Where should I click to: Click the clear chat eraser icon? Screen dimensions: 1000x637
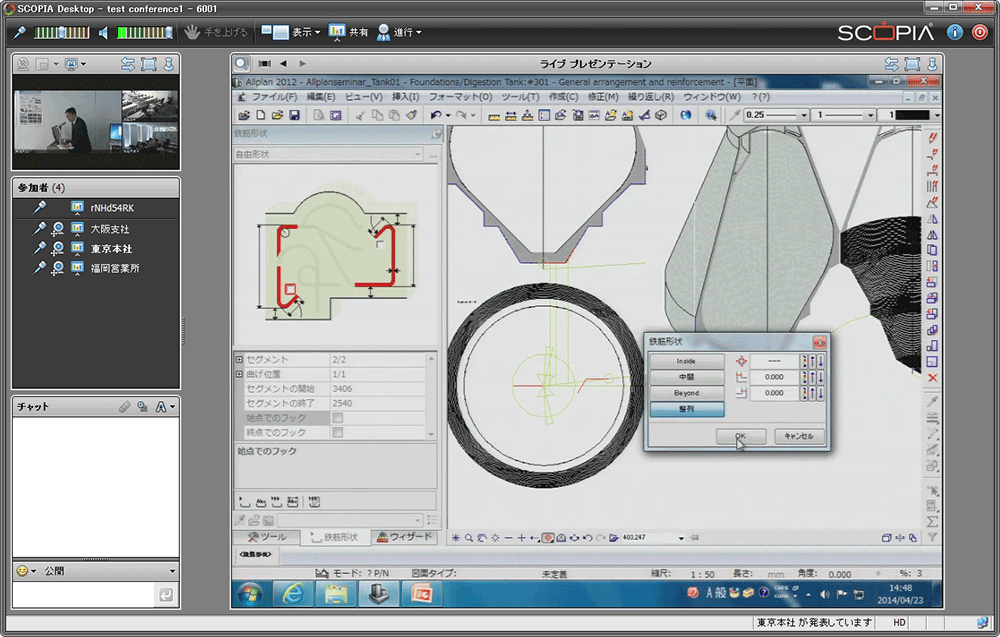pos(125,407)
